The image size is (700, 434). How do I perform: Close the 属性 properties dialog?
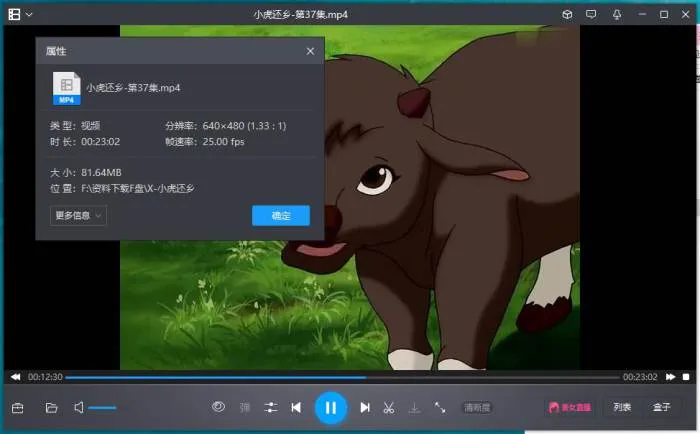pos(310,51)
